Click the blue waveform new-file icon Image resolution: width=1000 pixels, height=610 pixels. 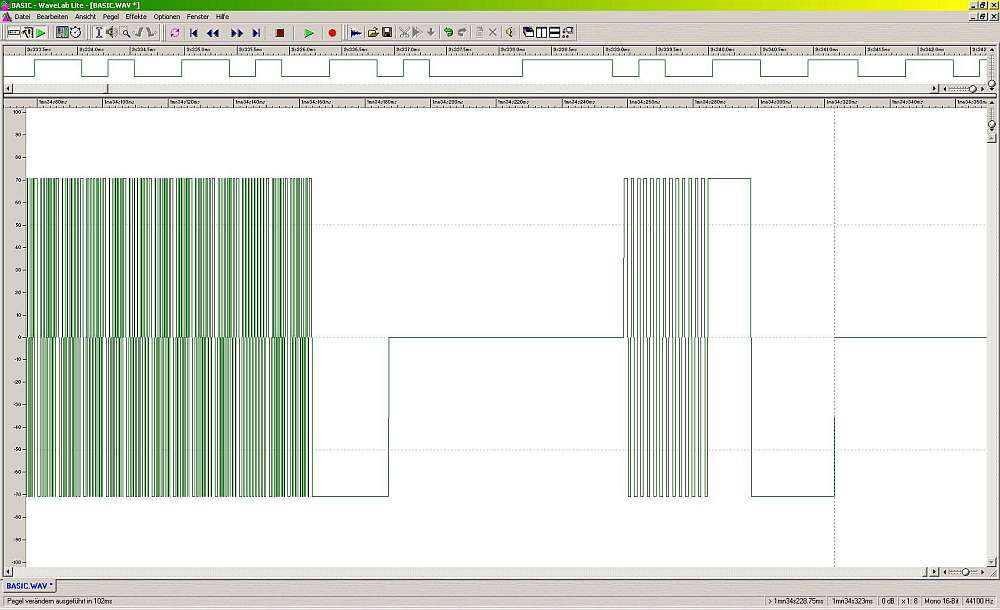pyautogui.click(x=356, y=33)
